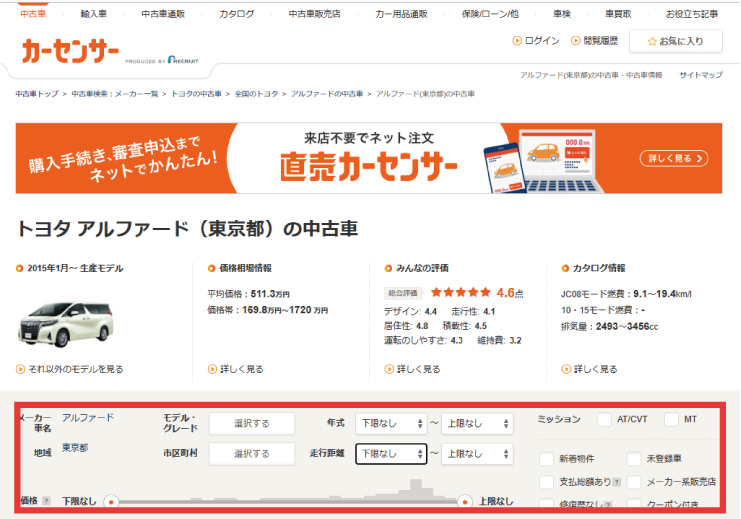Open the 車買取 menu item
The width and height of the screenshot is (741, 519).
tap(618, 14)
